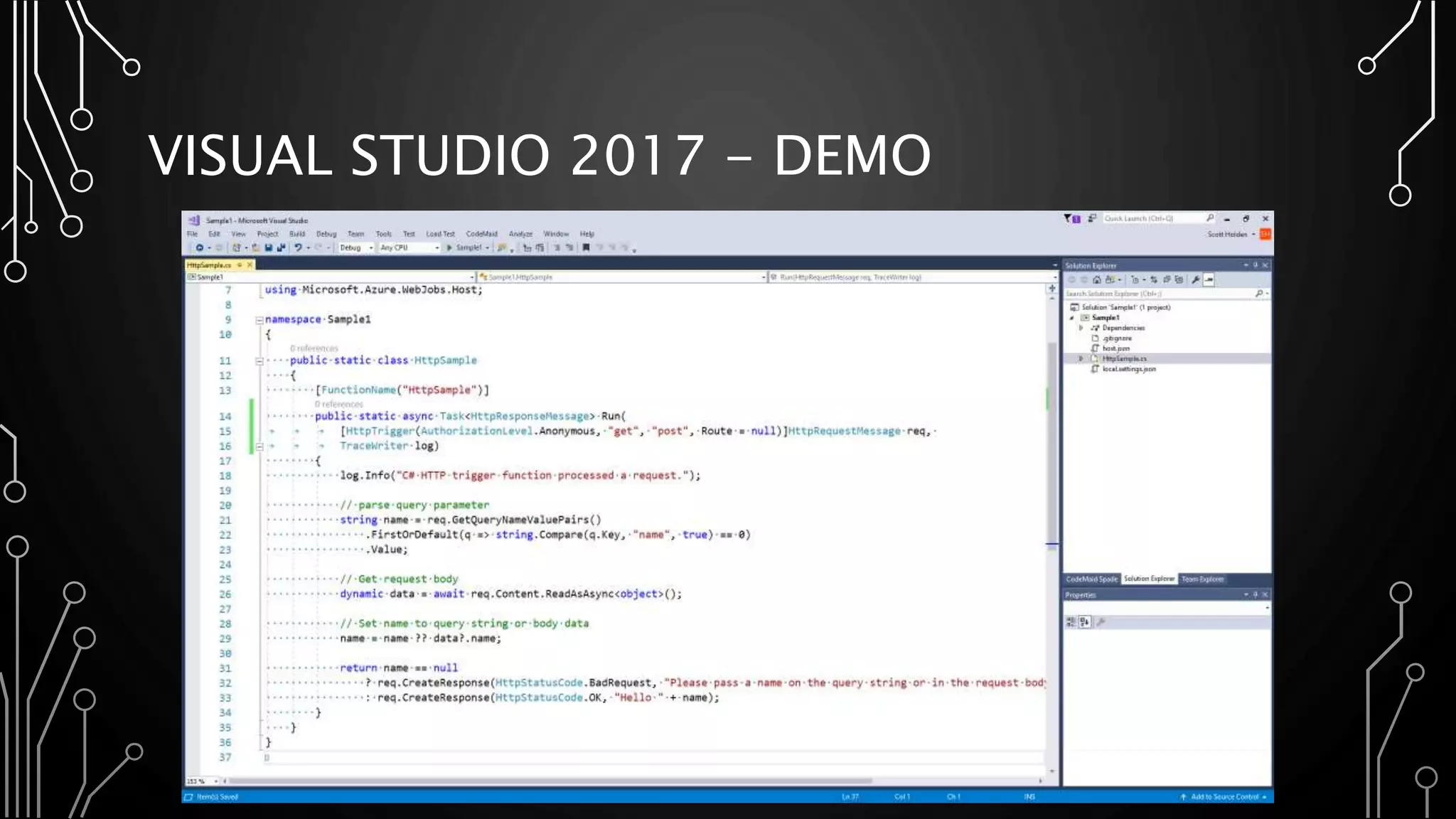
Task: Click the Quick Launch magnifier icon
Action: pos(1210,218)
